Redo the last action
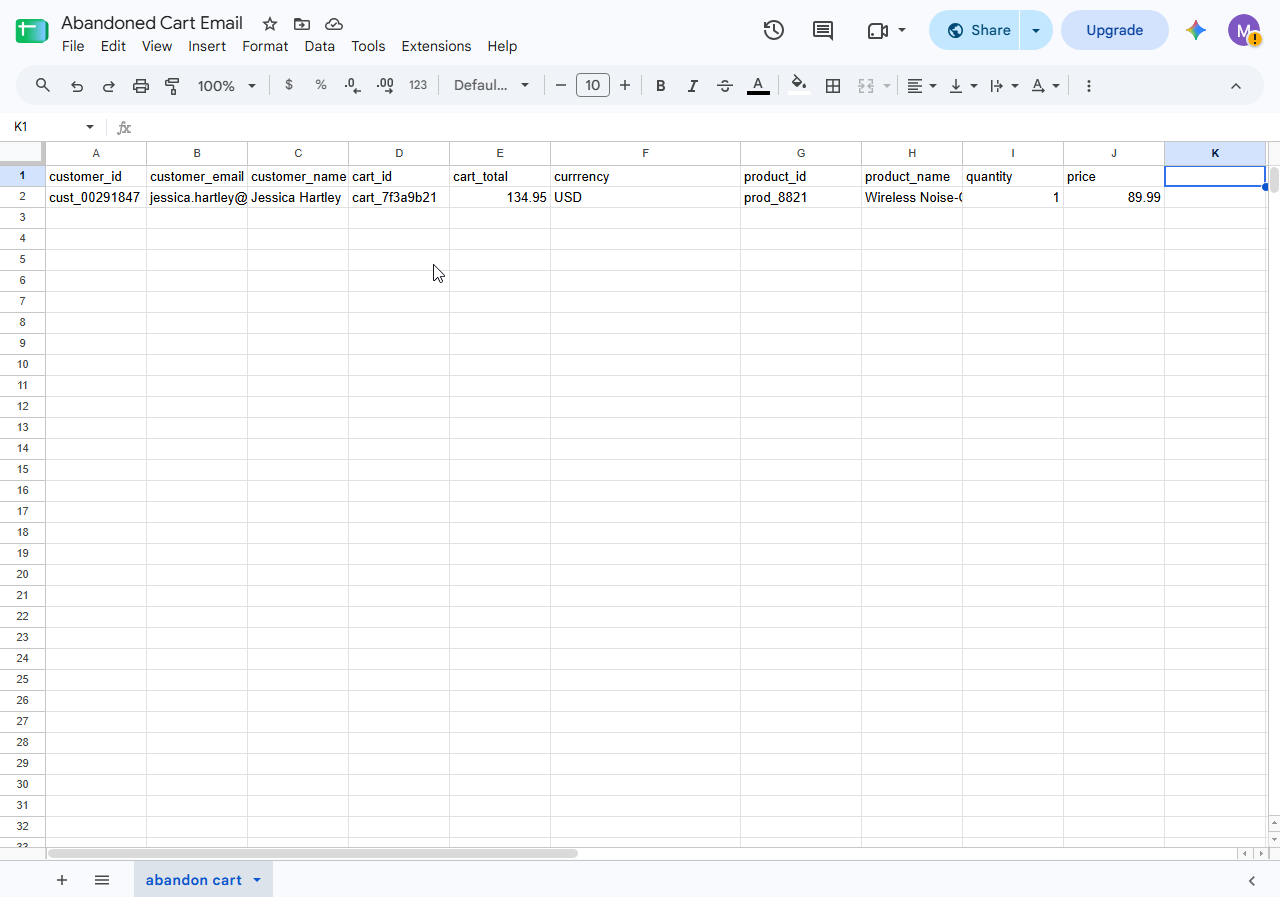 [x=109, y=86]
